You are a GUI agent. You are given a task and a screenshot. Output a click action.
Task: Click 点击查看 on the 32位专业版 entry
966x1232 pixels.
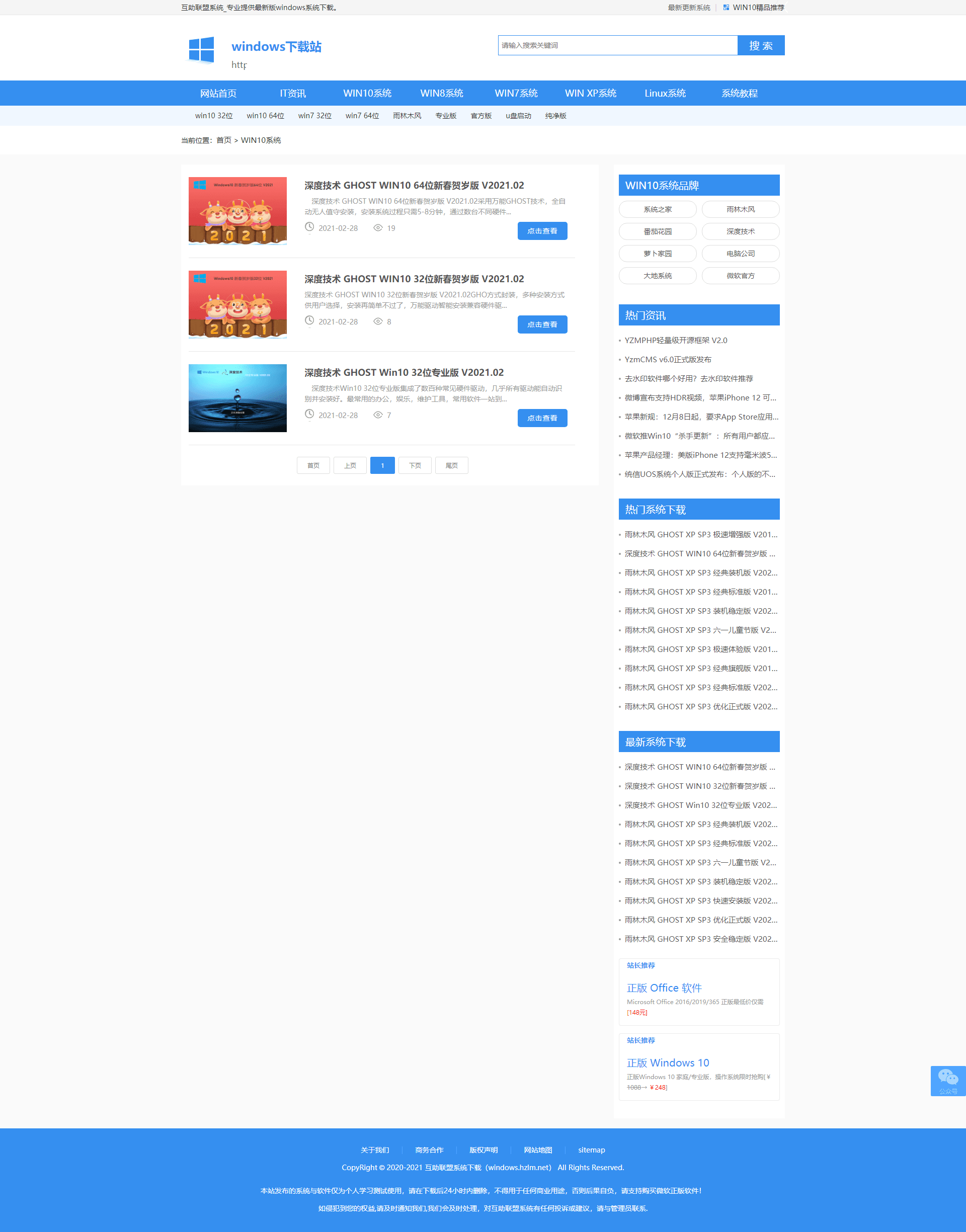[x=542, y=418]
